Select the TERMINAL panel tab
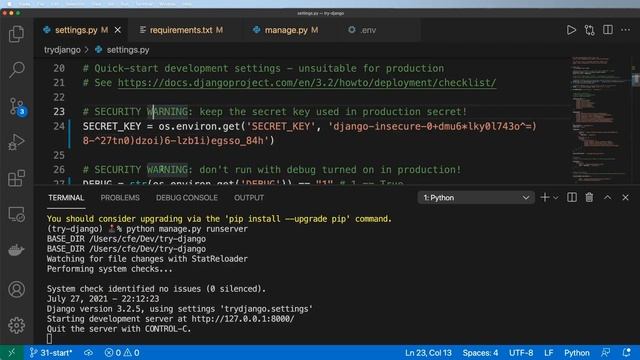This screenshot has width=640, height=360. point(66,198)
